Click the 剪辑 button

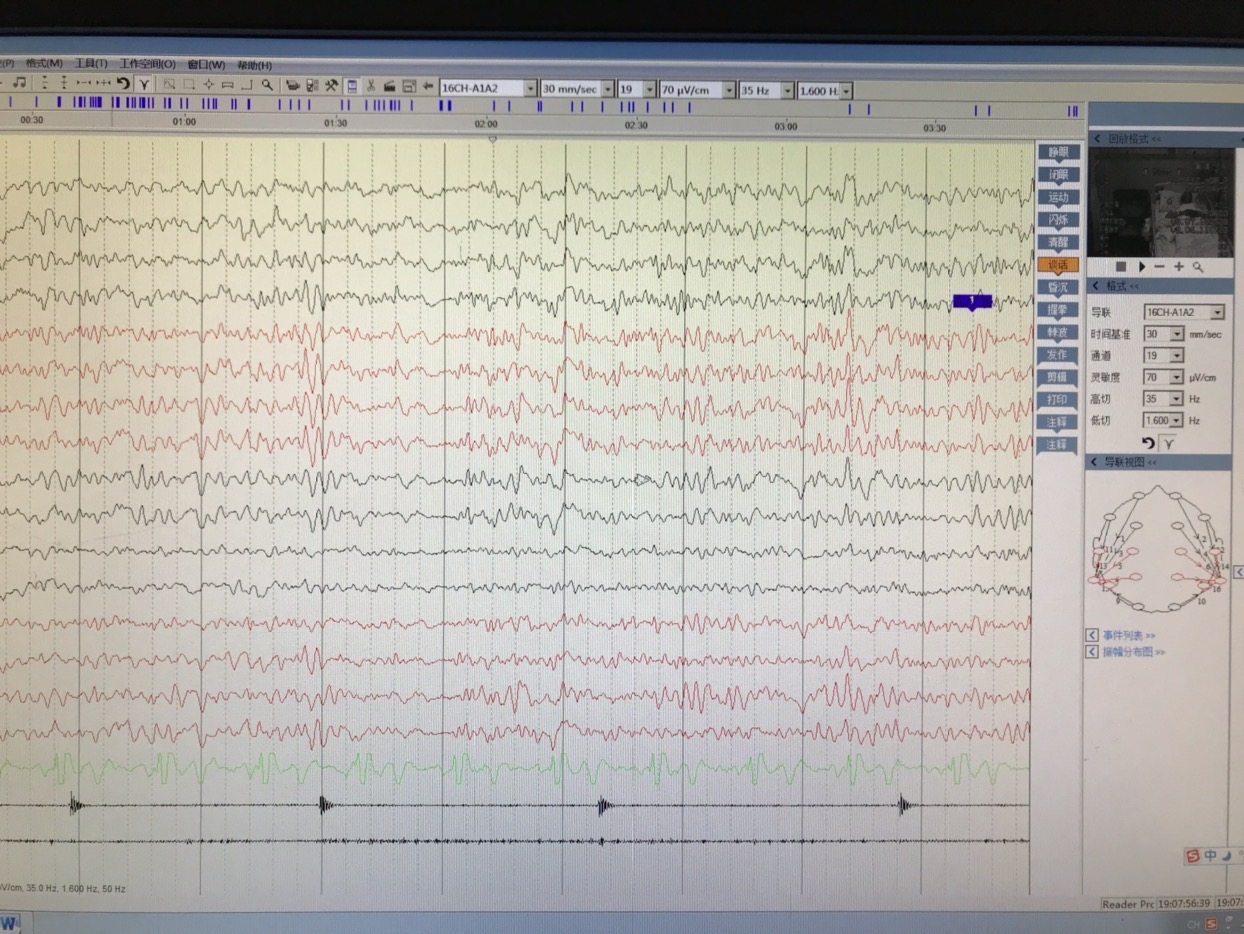coord(1058,377)
